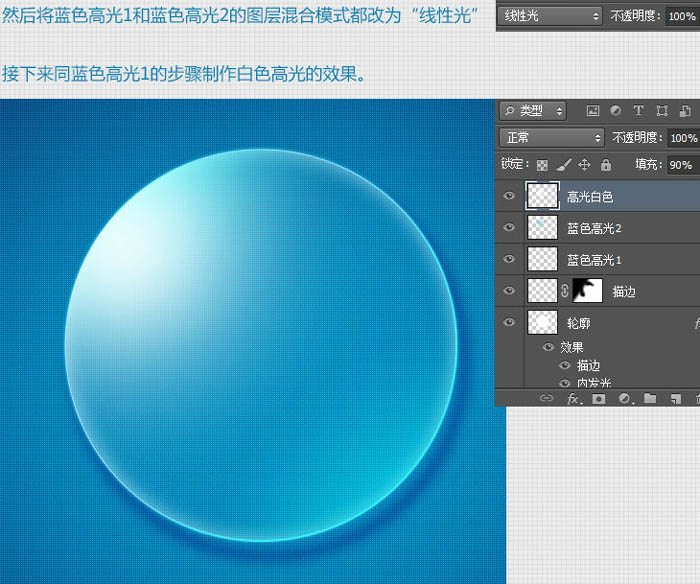
Task: Hide the 蓝色高光1 layer
Action: pyautogui.click(x=509, y=259)
